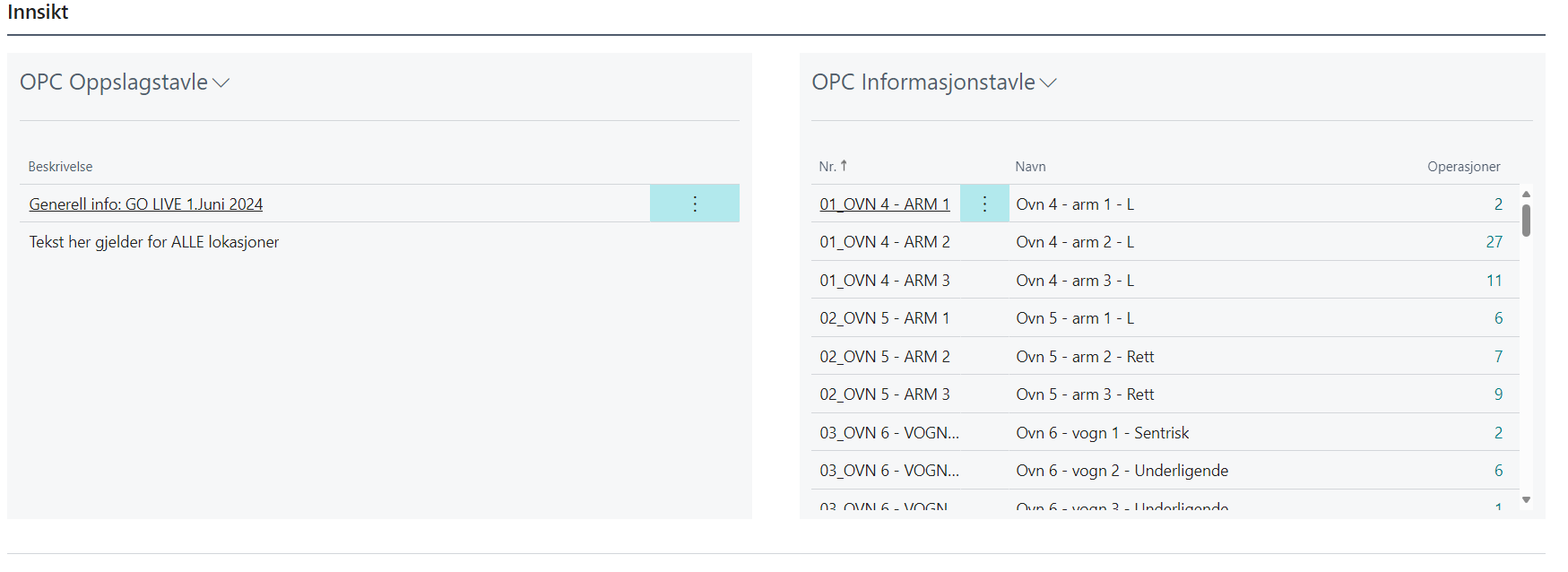
Task: Click the Beskrivelse column header
Action: (60, 167)
